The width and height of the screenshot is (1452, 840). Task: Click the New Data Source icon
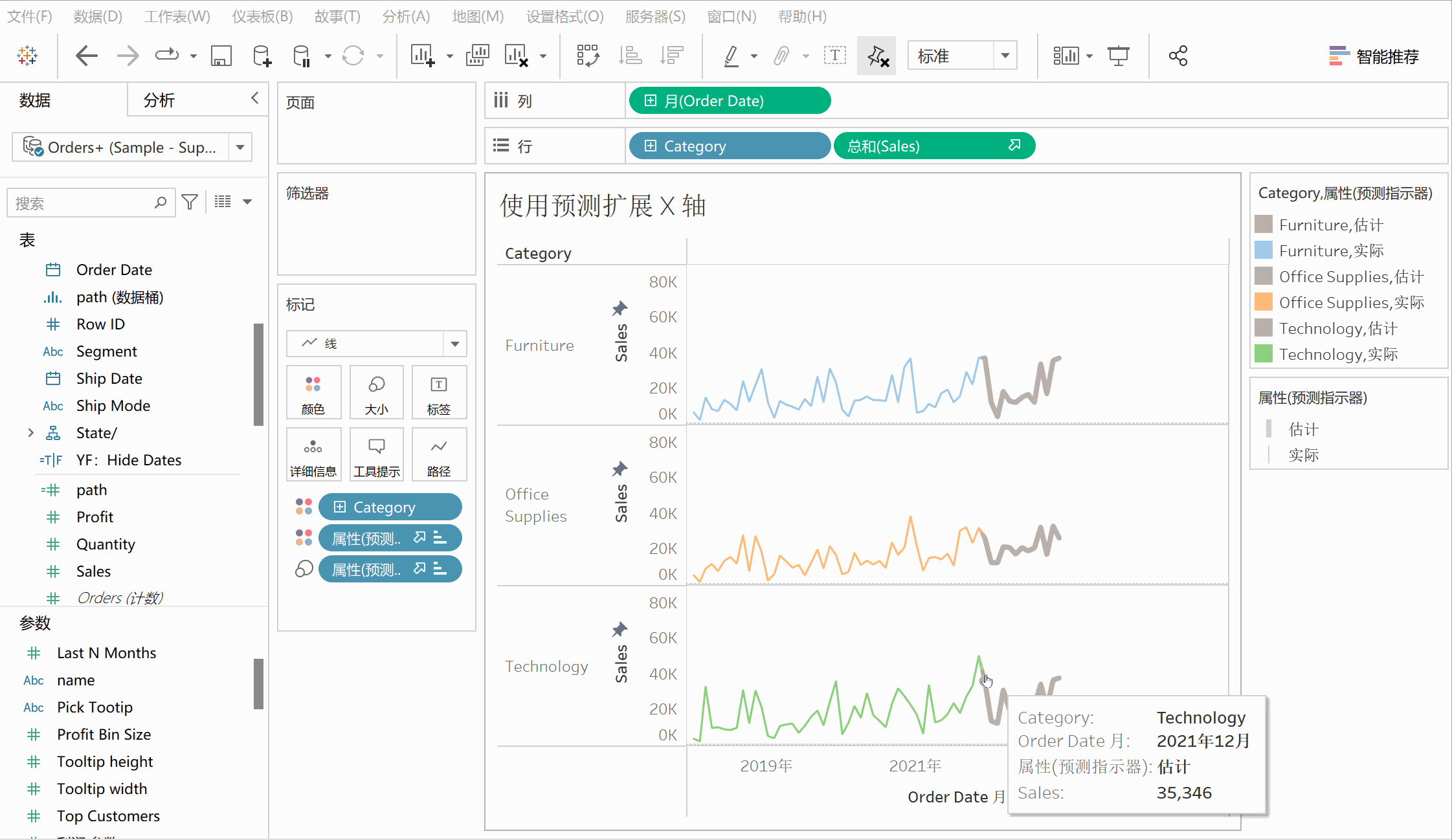(262, 56)
